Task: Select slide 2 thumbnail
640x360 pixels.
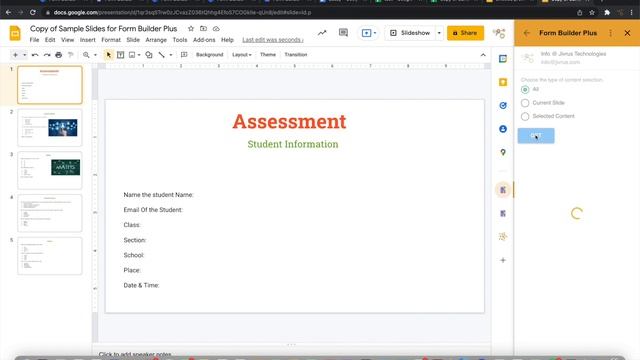Action: coord(50,128)
